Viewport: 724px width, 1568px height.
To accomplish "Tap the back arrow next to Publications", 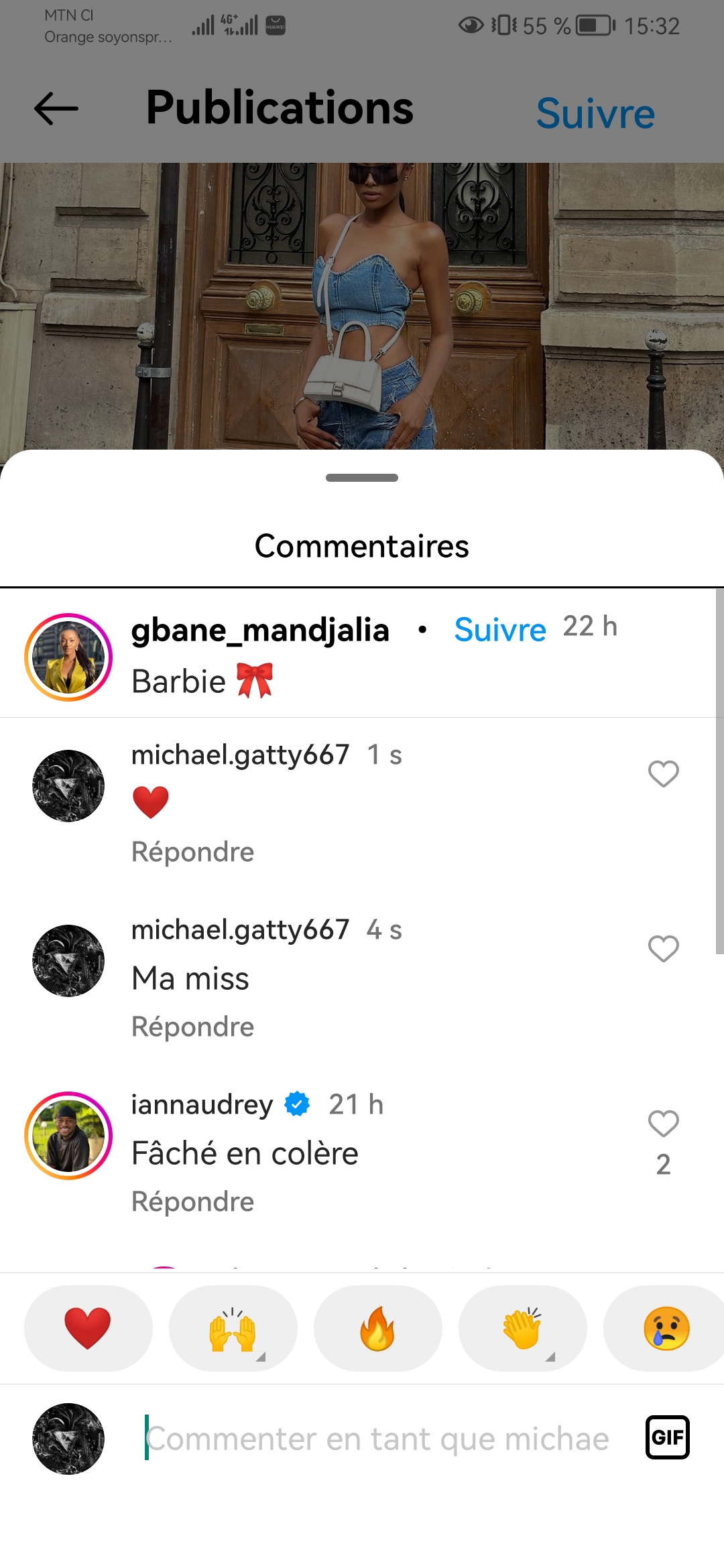I will click(56, 109).
